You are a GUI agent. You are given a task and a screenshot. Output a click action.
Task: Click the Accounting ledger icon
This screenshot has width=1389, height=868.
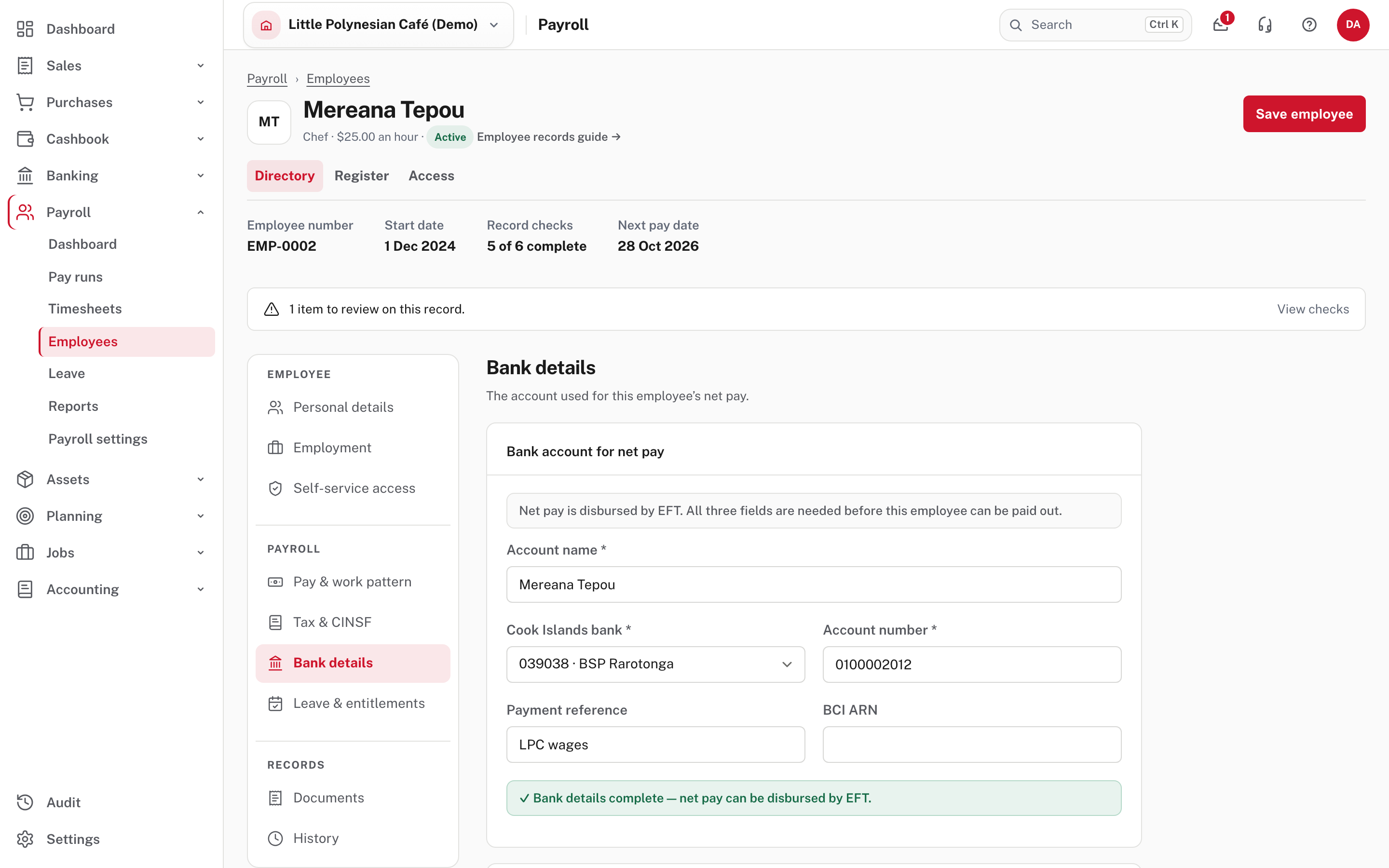coord(25,589)
